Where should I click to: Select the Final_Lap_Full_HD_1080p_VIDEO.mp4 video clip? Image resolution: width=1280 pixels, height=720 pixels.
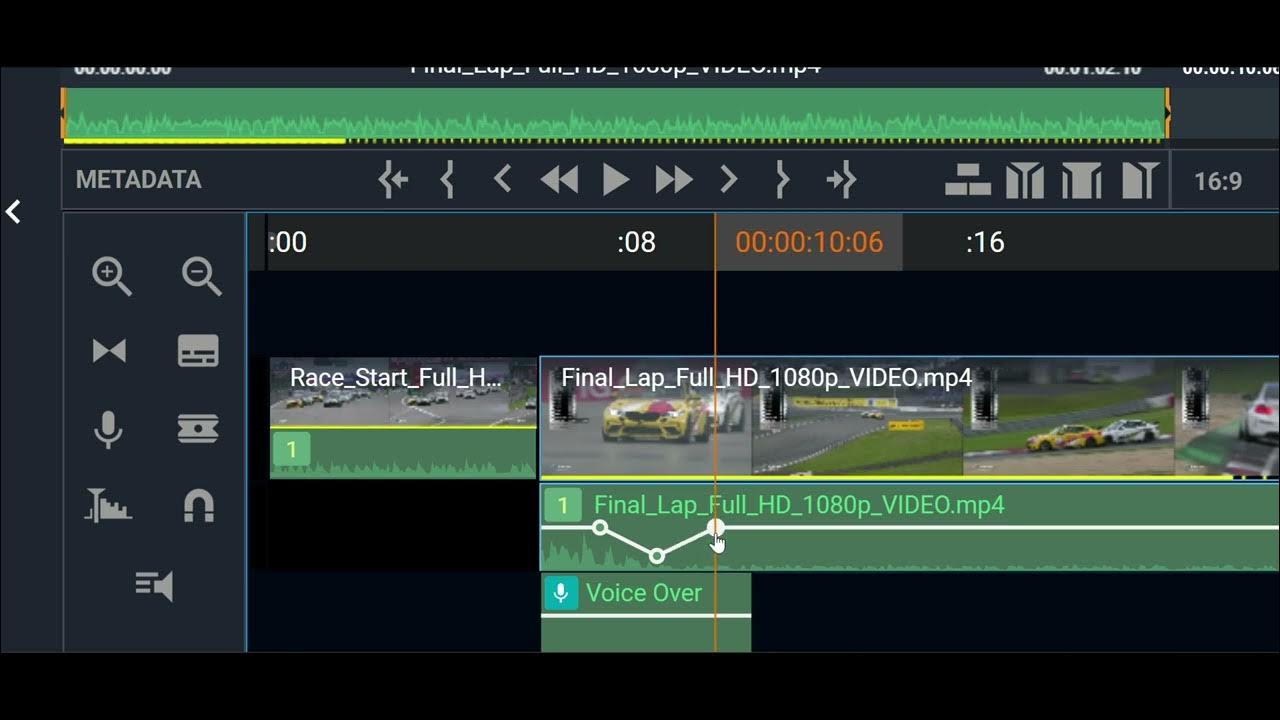click(909, 417)
